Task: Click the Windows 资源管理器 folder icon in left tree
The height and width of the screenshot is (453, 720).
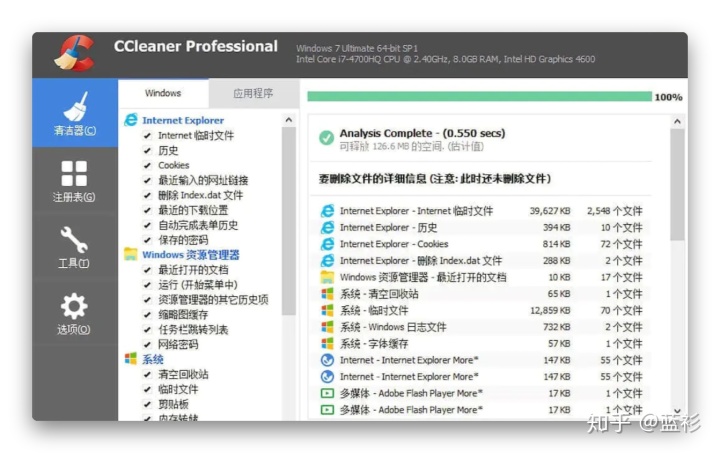Action: [131, 254]
